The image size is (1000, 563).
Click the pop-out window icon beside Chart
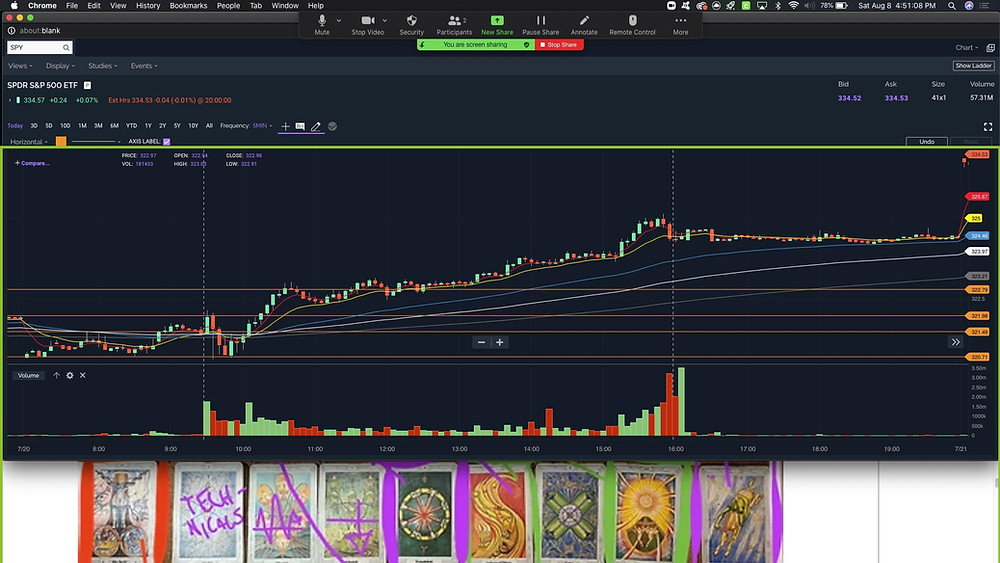990,48
